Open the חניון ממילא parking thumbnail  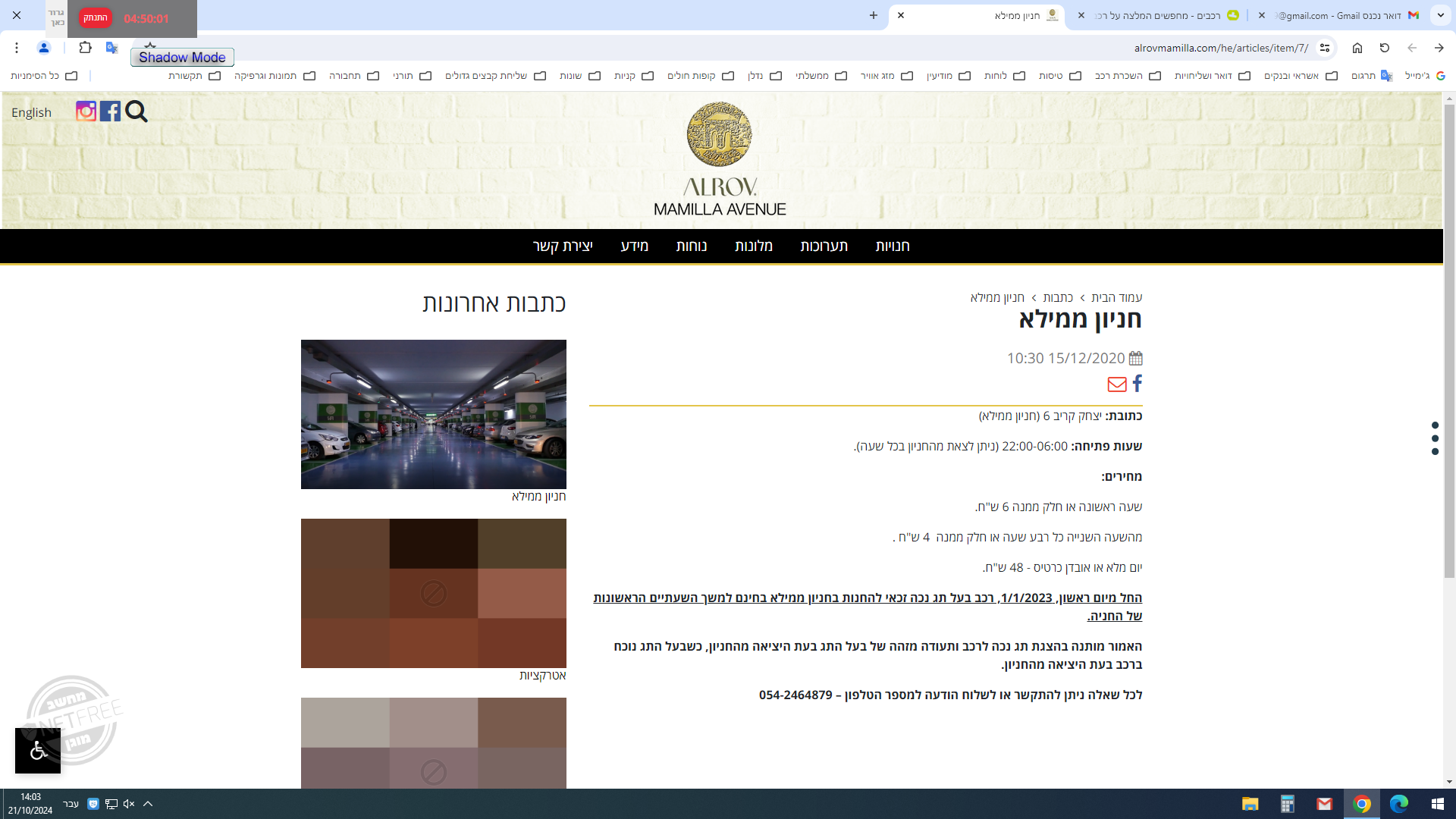pyautogui.click(x=433, y=414)
